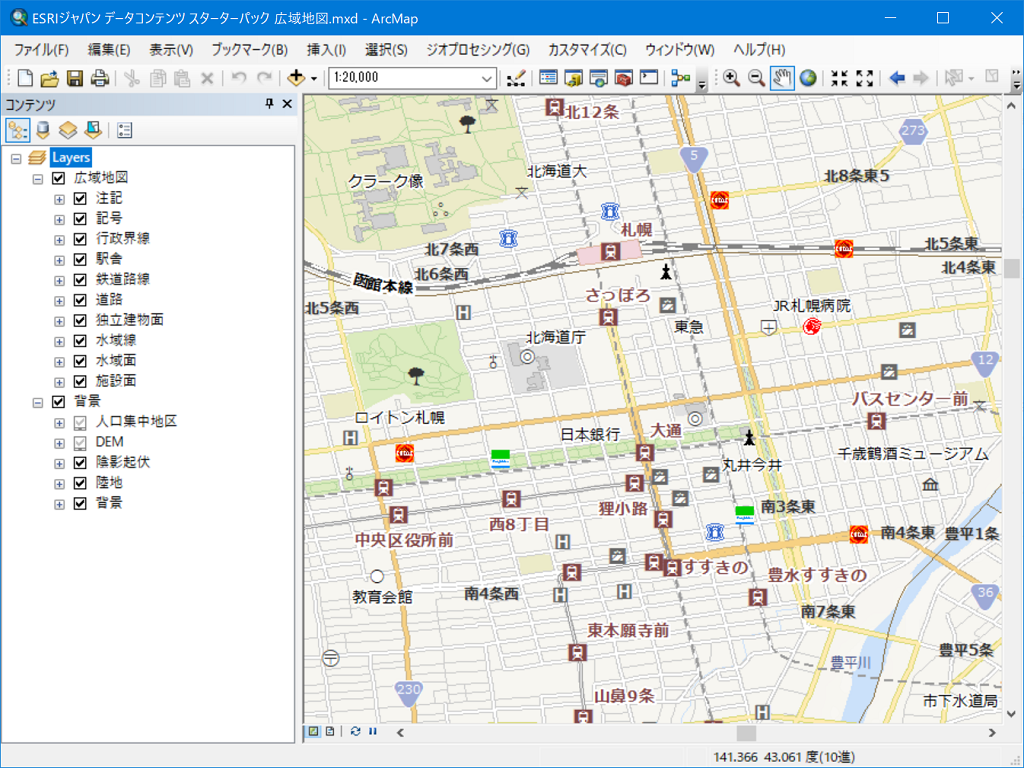Toggle 広域地図 group layer checkbox
1024x768 pixels.
58,178
